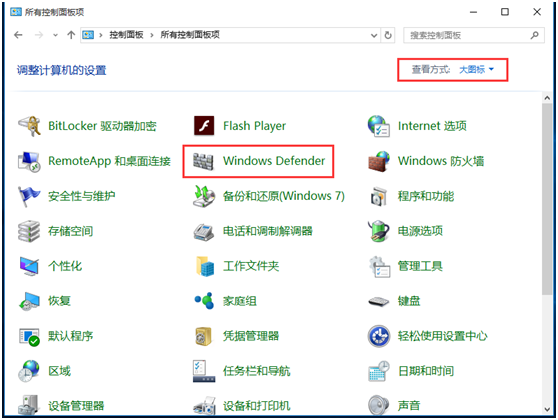Open Internet 选项 globe icon

coord(379,126)
